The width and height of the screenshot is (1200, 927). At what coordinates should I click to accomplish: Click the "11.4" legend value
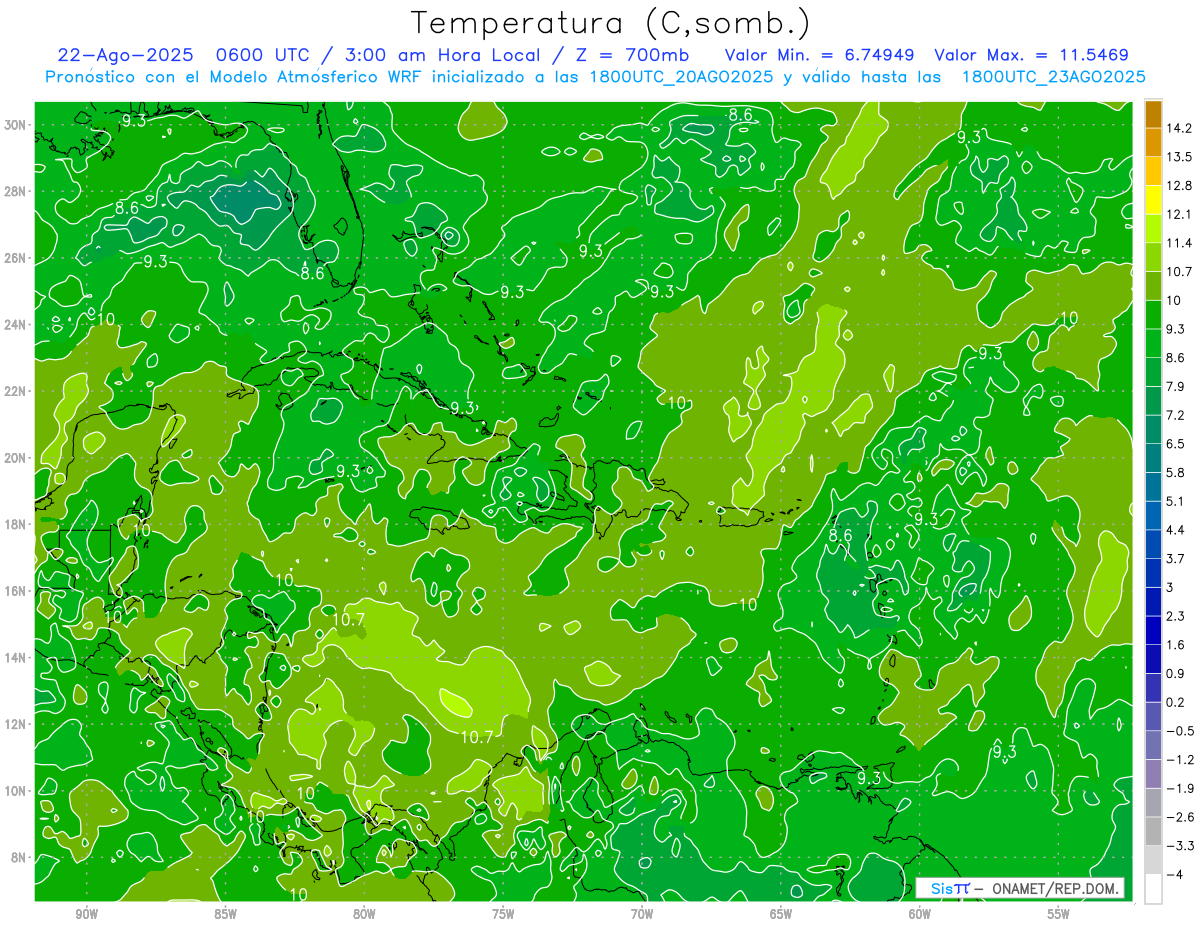pos(1179,243)
